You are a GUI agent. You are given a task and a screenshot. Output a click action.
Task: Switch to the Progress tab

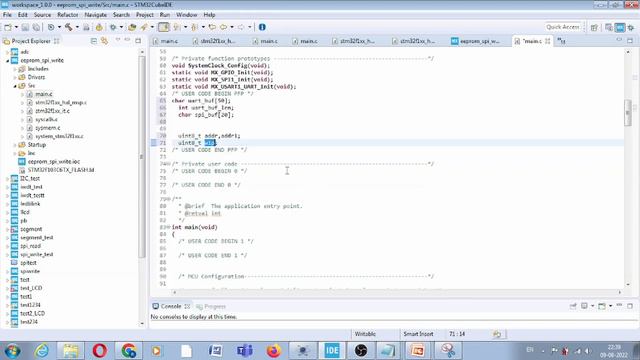tap(211, 307)
